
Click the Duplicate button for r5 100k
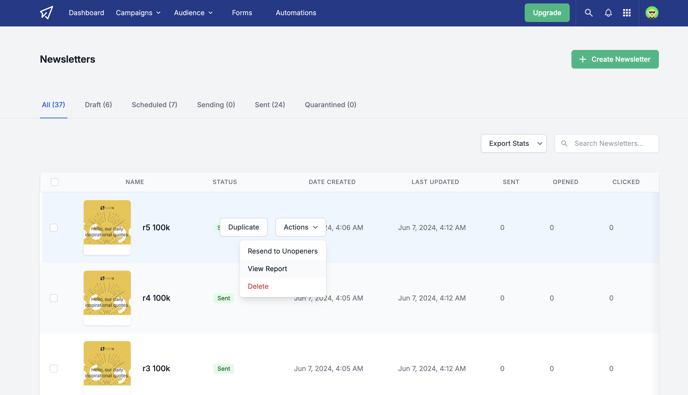244,227
